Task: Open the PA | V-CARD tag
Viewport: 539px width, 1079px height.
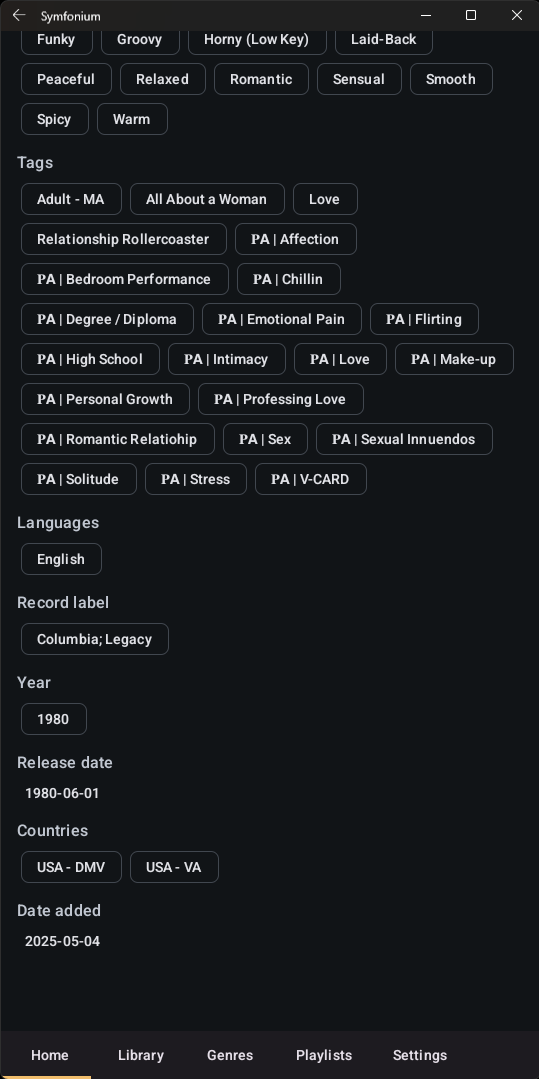Action: point(310,480)
